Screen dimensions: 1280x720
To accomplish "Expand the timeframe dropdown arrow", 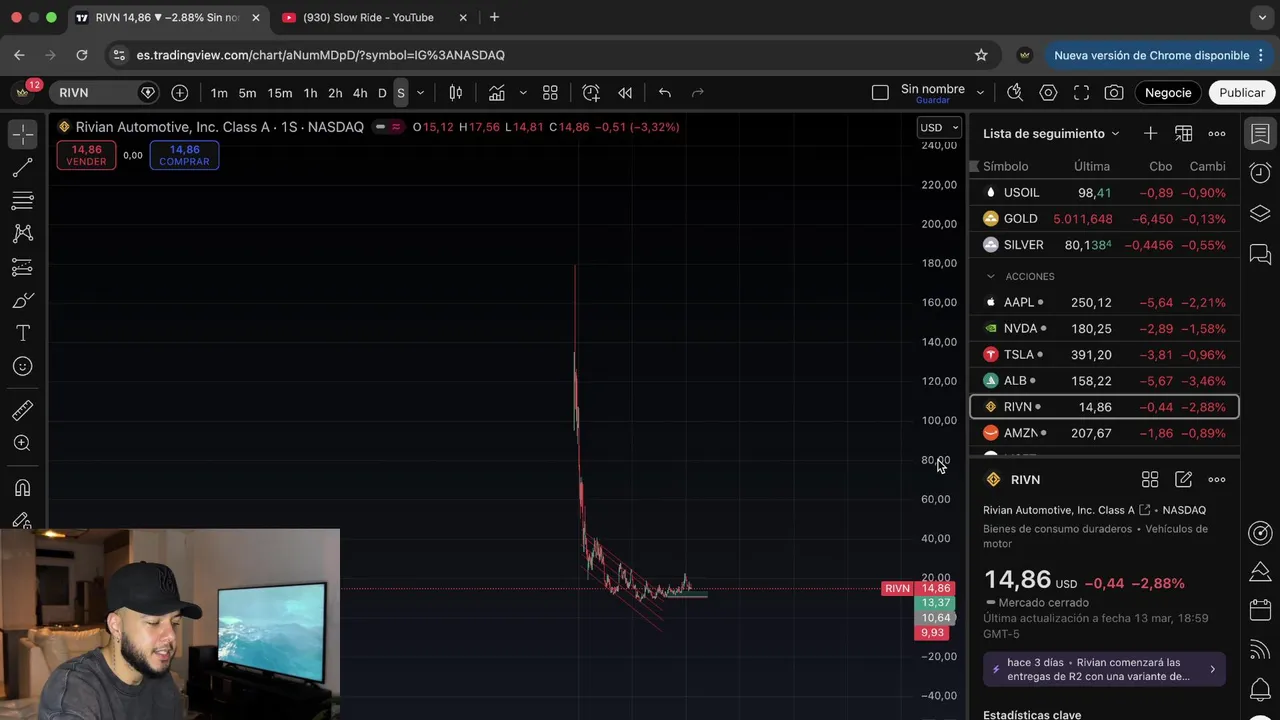I will tap(420, 93).
